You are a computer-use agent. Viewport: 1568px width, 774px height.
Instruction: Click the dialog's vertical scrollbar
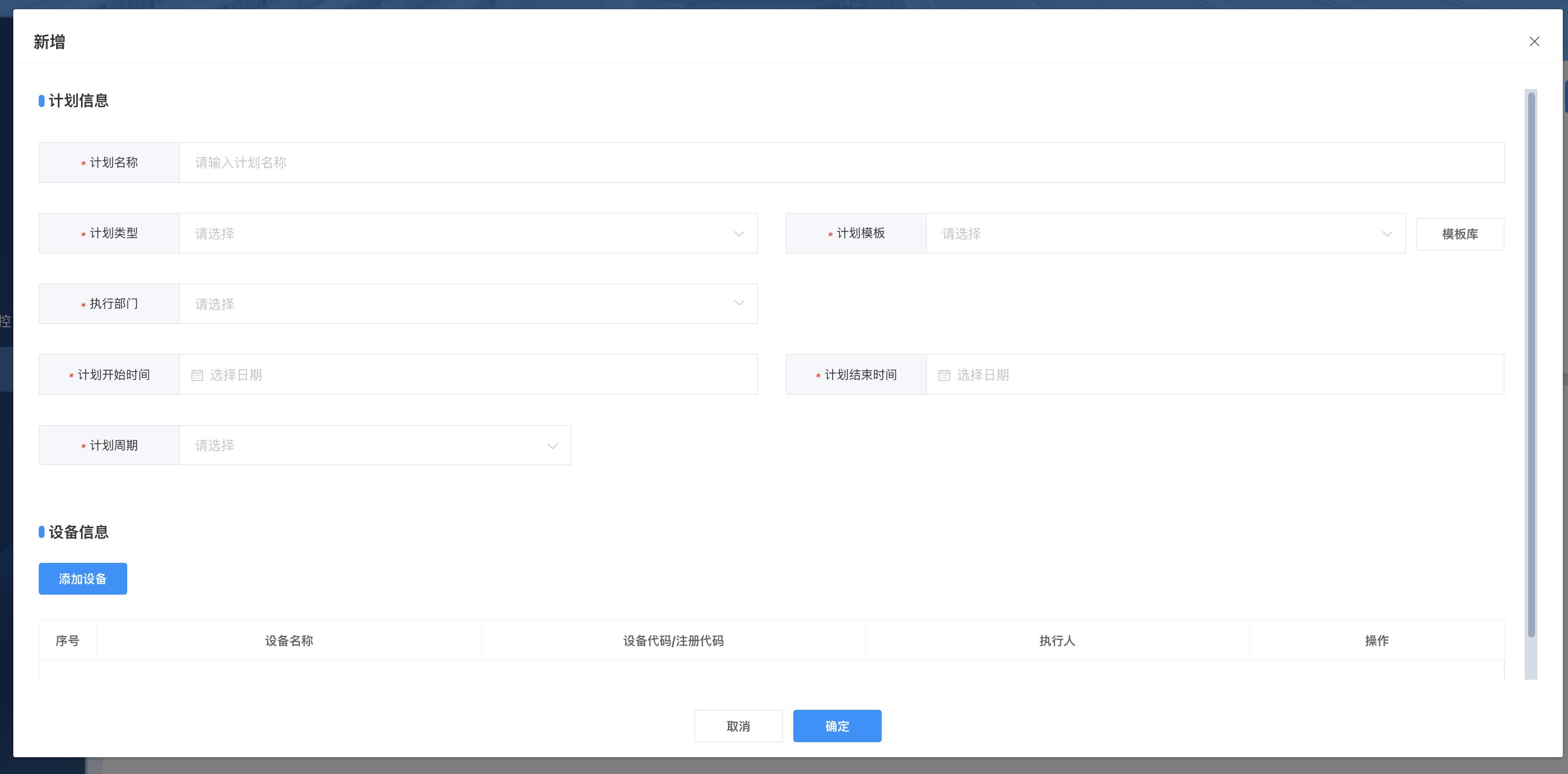1531,366
